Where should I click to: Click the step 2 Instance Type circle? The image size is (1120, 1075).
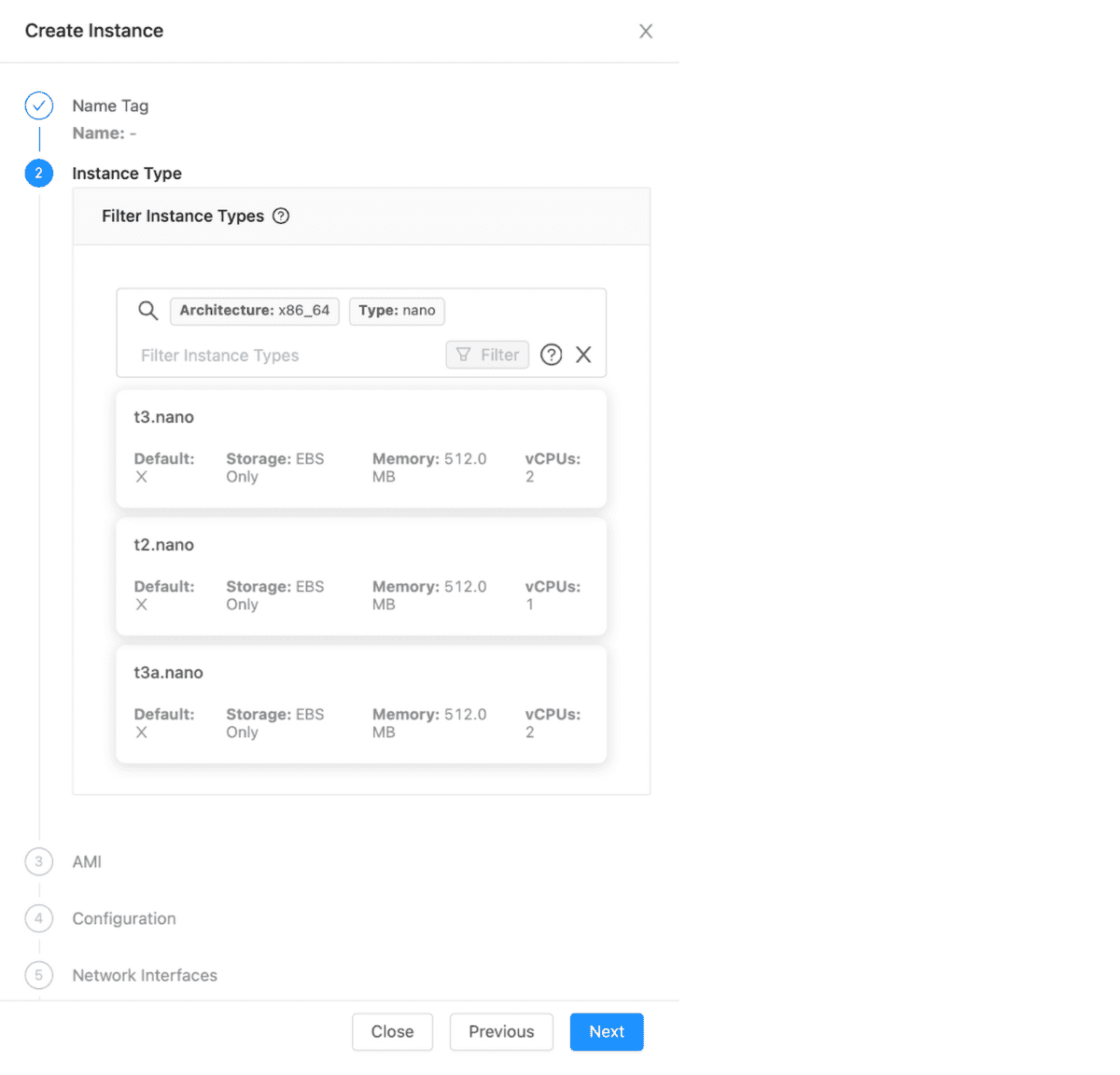click(x=39, y=174)
